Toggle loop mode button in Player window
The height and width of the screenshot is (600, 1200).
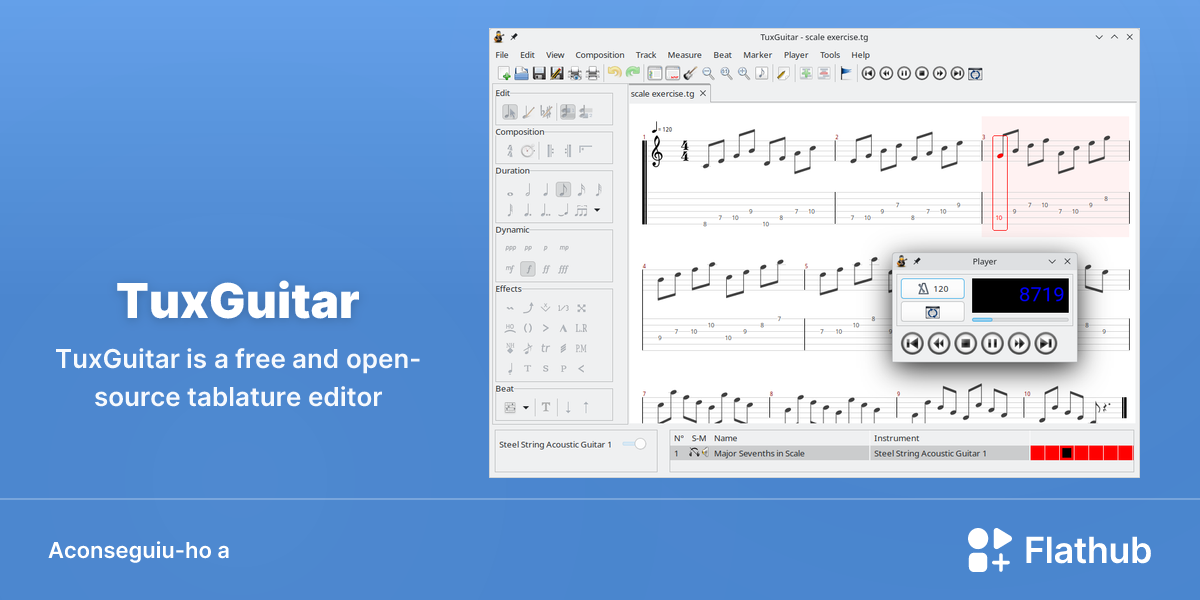click(932, 312)
